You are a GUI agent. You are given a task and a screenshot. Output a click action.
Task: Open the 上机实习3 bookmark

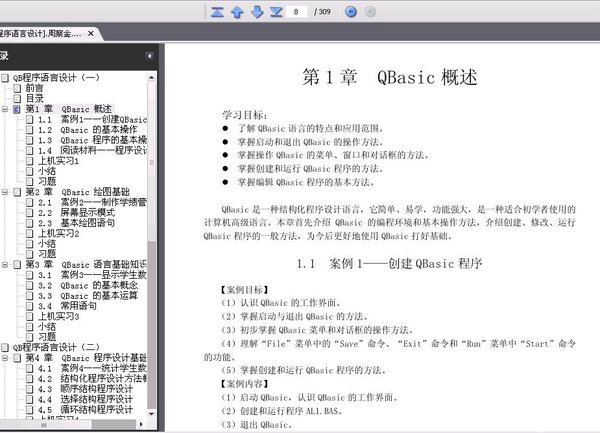(58, 316)
